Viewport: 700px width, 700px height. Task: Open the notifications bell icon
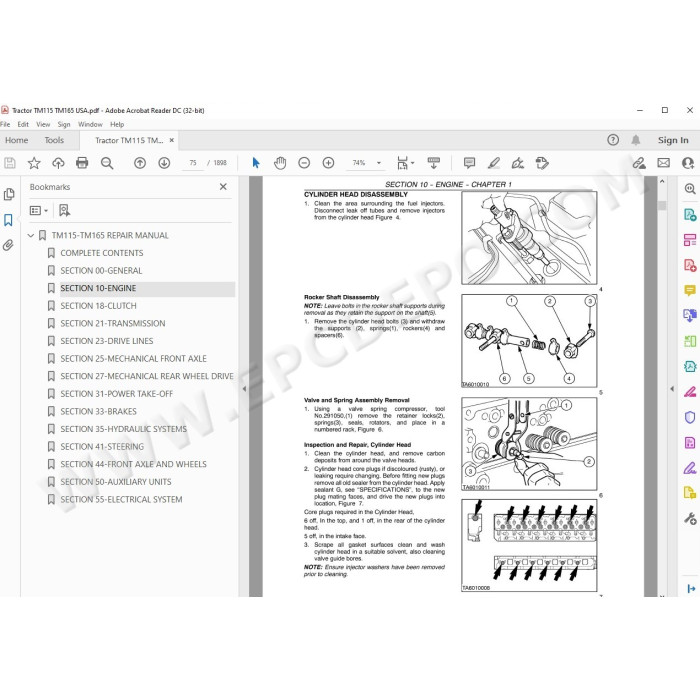click(636, 140)
